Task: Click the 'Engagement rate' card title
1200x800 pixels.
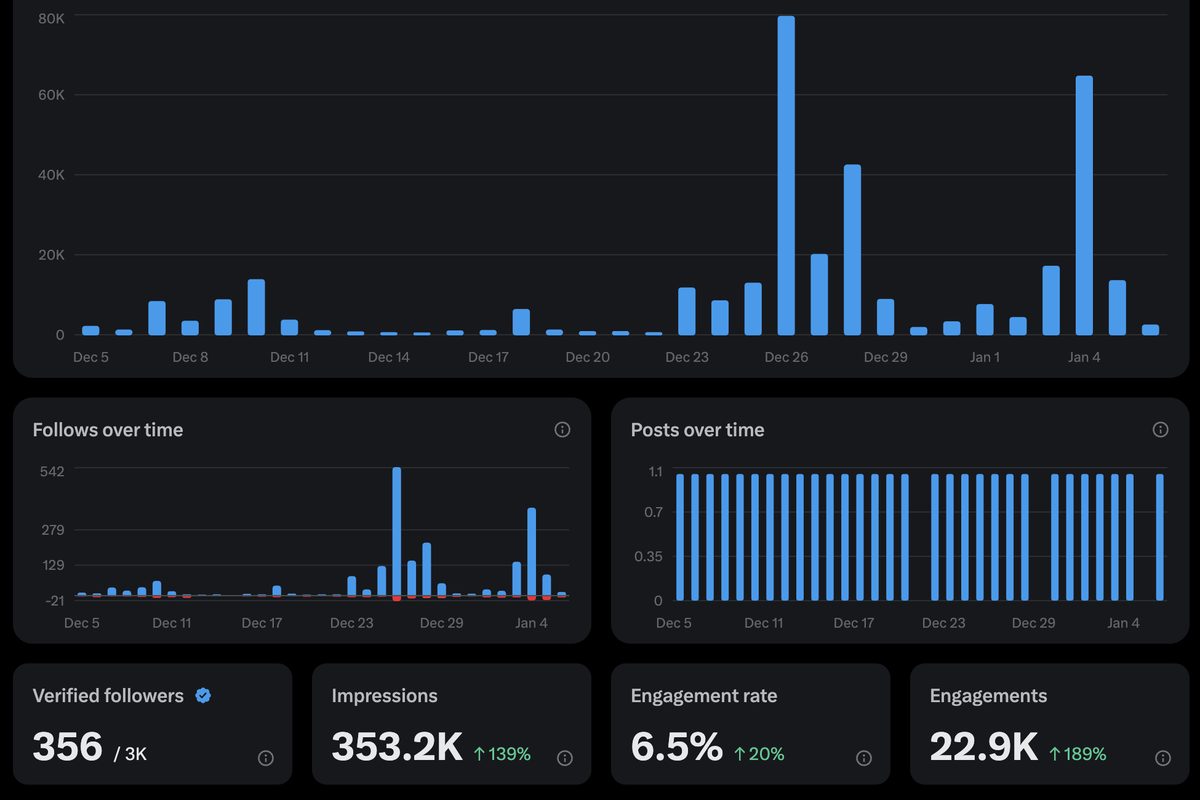Action: 704,696
